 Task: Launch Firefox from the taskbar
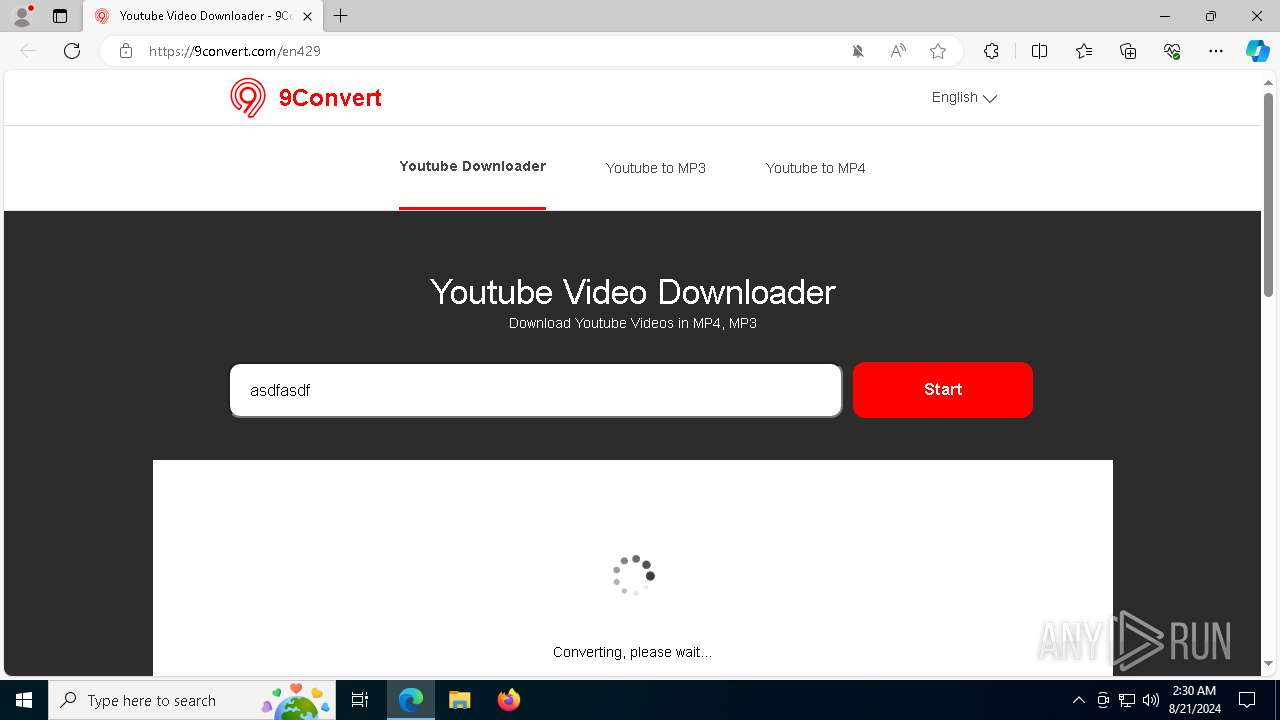(509, 700)
